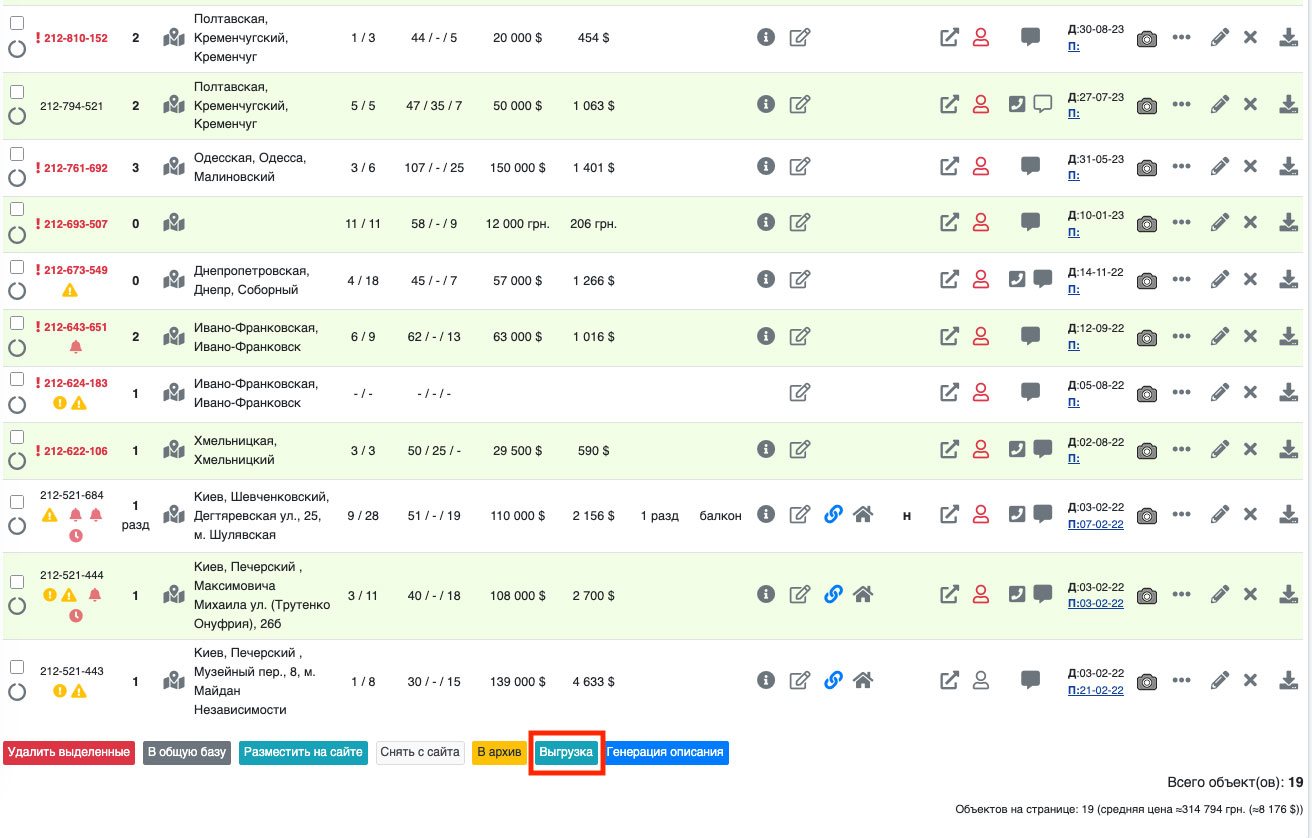The width and height of the screenshot is (1312, 838).
Task: Expand more options for listing 212-521-684
Action: click(x=1181, y=514)
